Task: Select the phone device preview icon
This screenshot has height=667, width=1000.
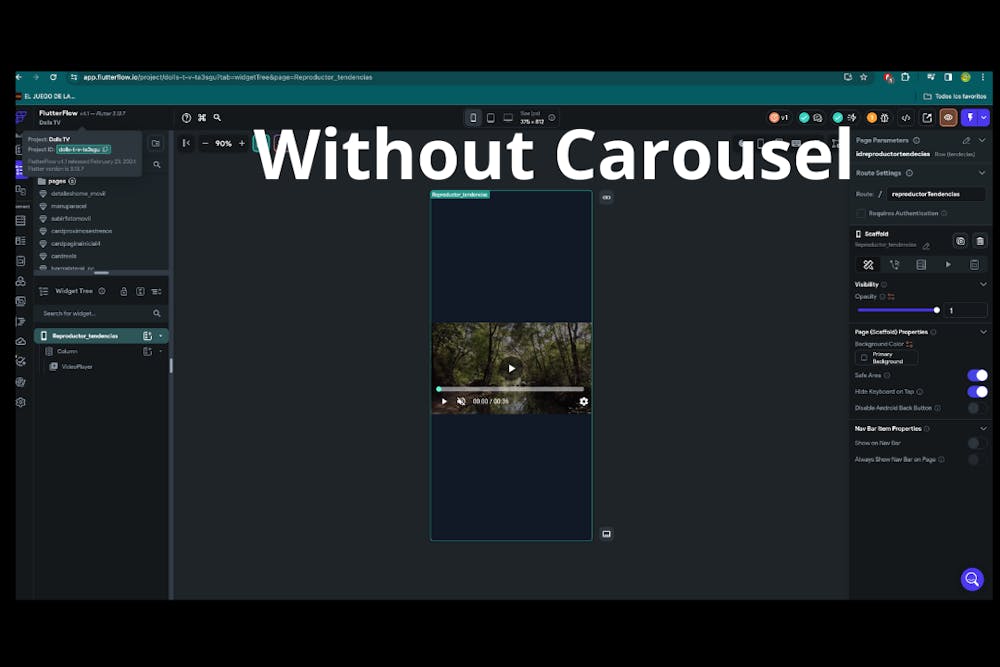Action: pyautogui.click(x=473, y=117)
